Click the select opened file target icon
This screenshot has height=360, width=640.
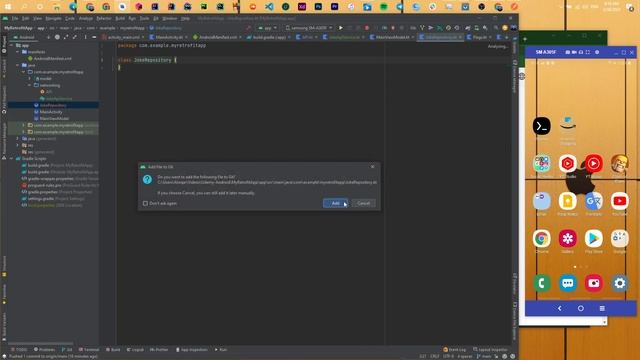57,37
